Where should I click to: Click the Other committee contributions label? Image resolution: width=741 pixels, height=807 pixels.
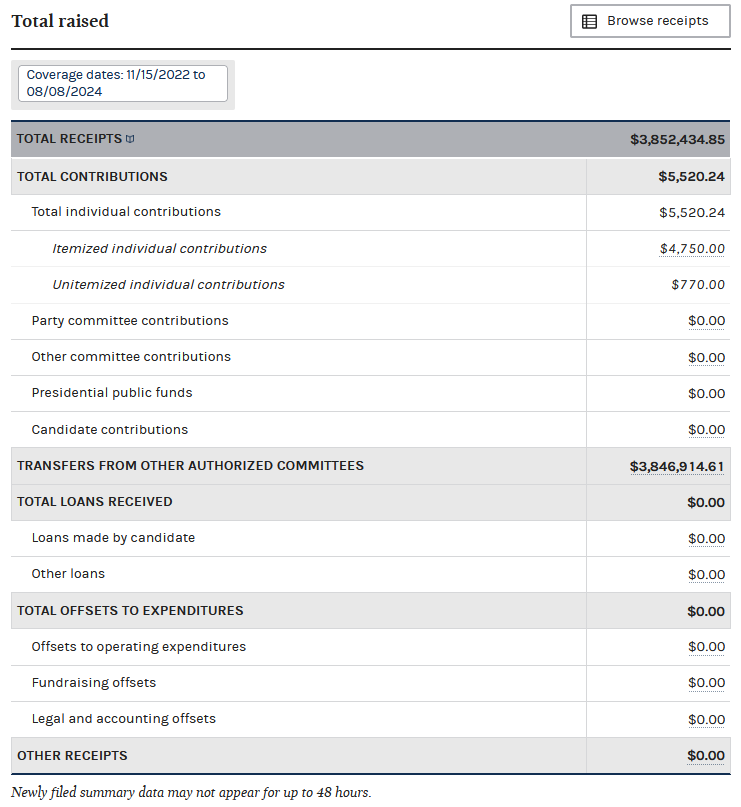pos(131,357)
